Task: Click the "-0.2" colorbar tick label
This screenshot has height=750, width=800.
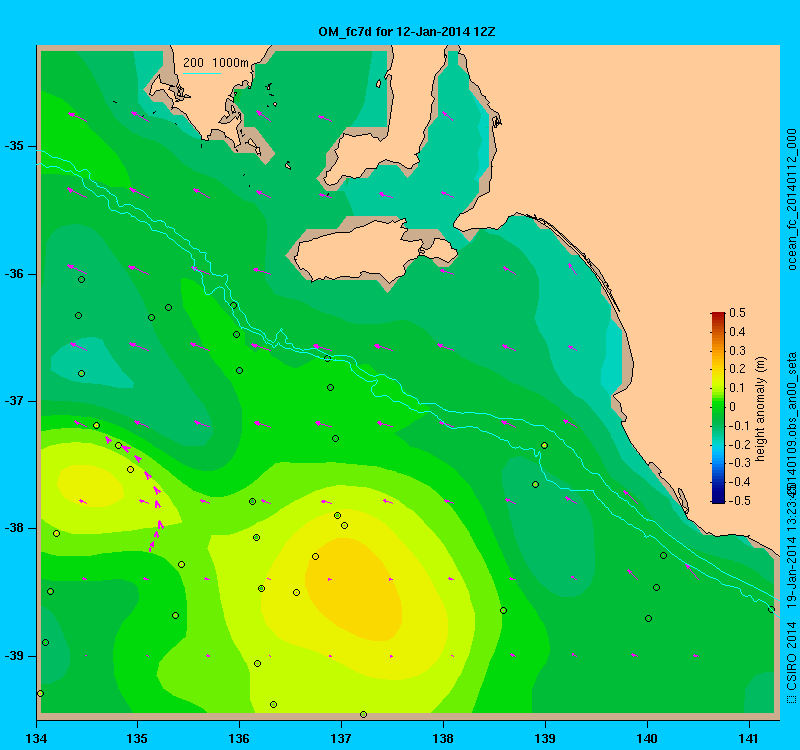Action: [739, 444]
